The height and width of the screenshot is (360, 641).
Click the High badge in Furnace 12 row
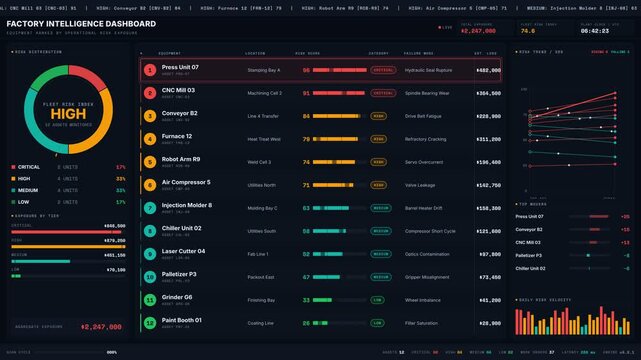tap(379, 139)
